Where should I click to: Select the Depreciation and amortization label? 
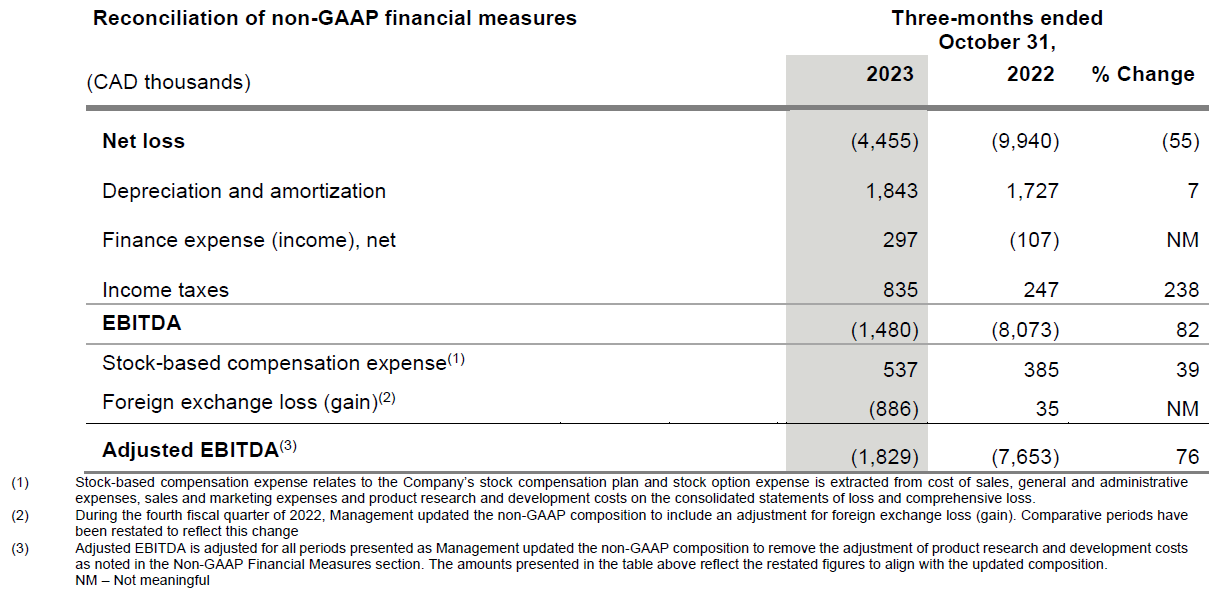244,191
